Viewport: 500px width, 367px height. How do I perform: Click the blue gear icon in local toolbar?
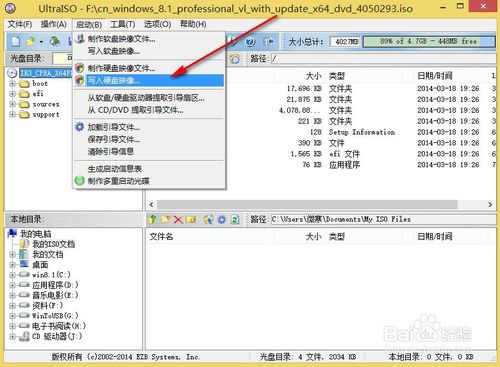tap(221, 219)
